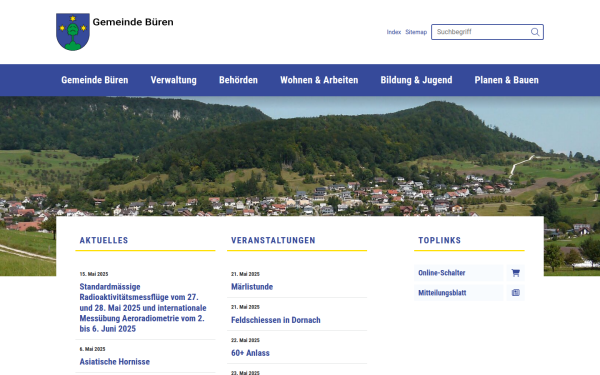Open the newspaper icon beside Mitteilungsblatt
Screen dimensions: 600x375
(x=515, y=293)
